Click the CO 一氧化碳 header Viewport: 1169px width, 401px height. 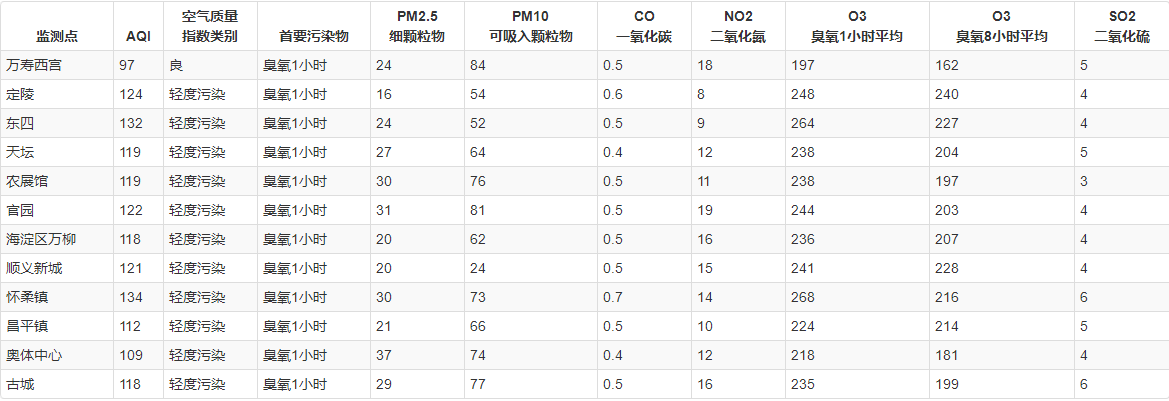coord(645,27)
